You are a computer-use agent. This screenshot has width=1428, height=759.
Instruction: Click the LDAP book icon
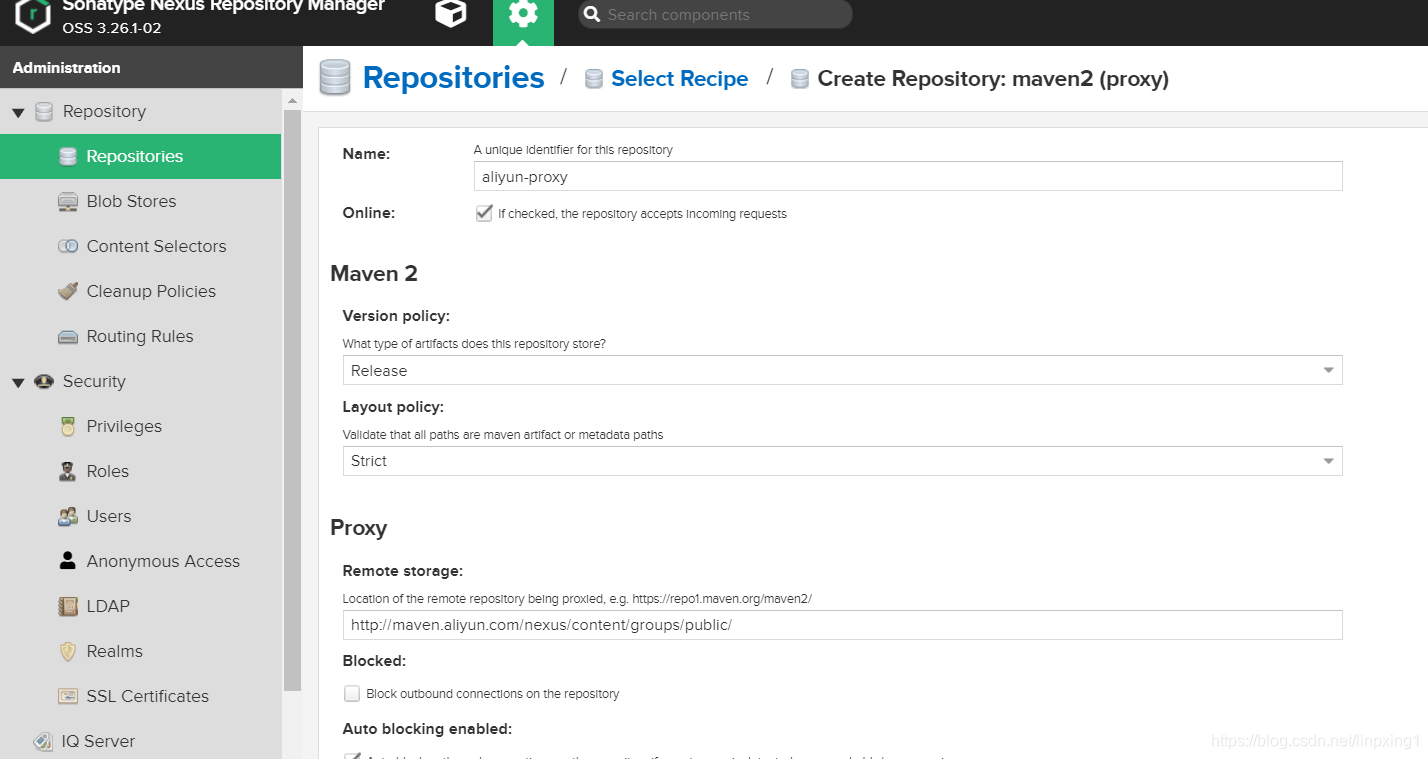(x=68, y=606)
